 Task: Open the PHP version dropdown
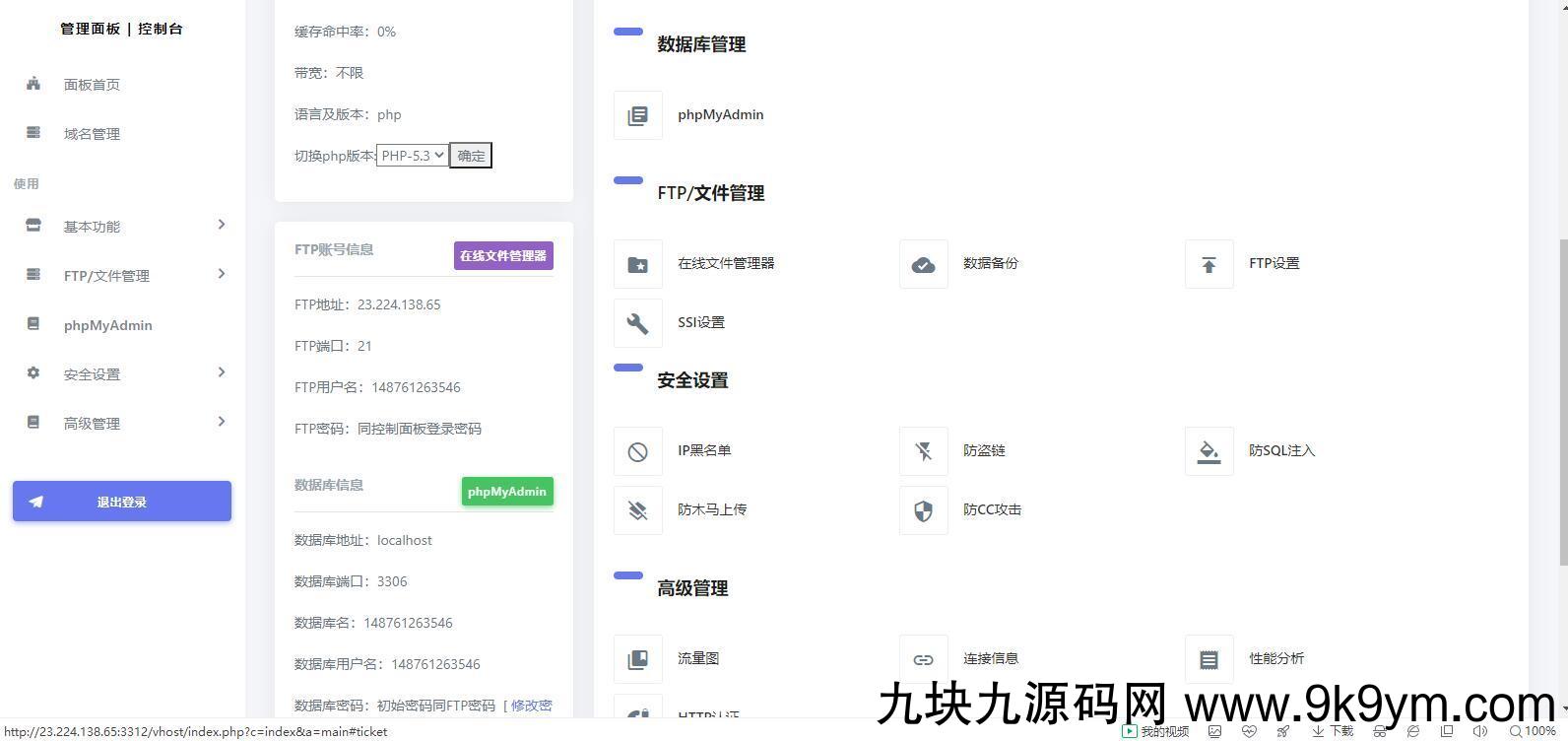tap(413, 156)
